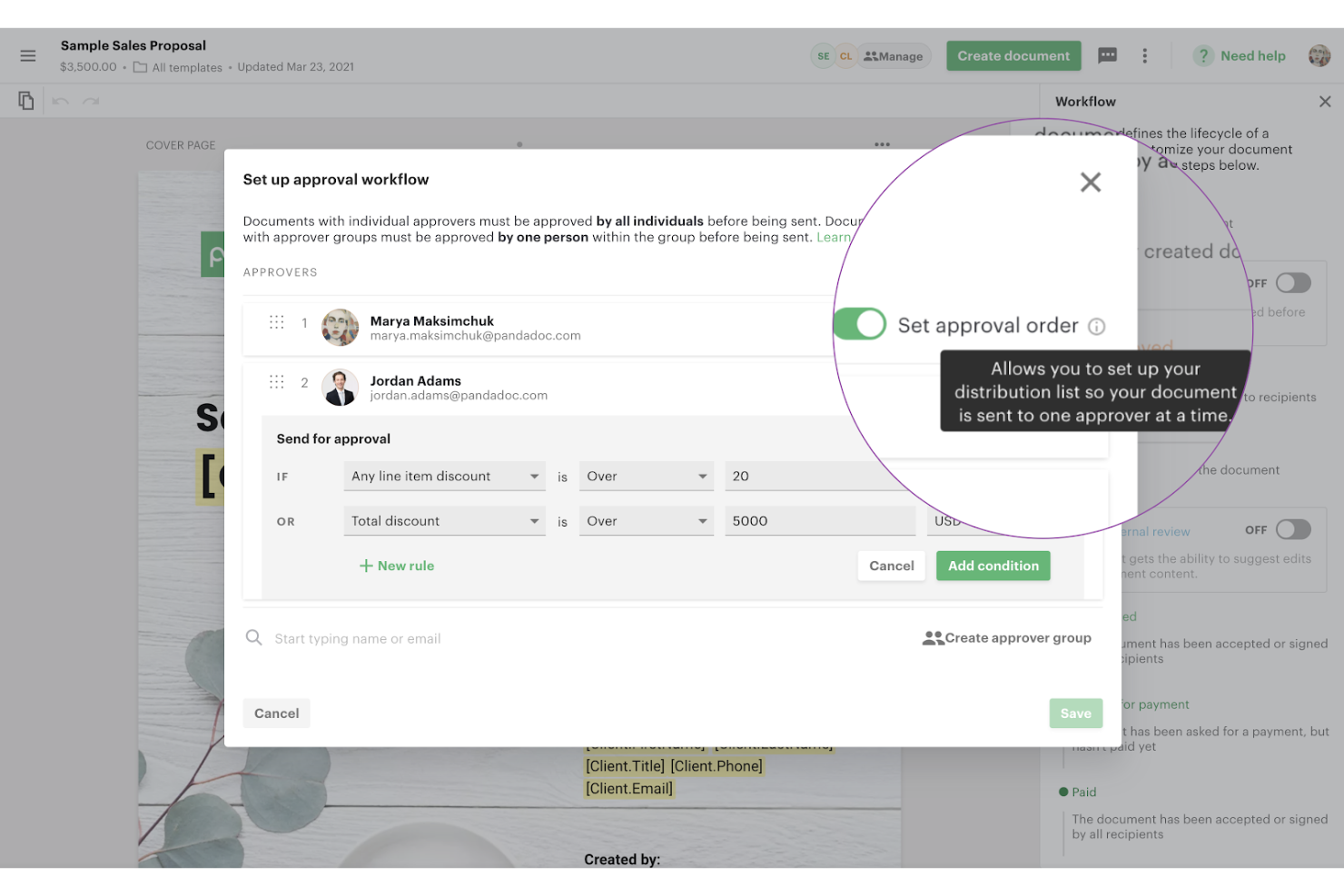Click the All templates folder icon

140,67
